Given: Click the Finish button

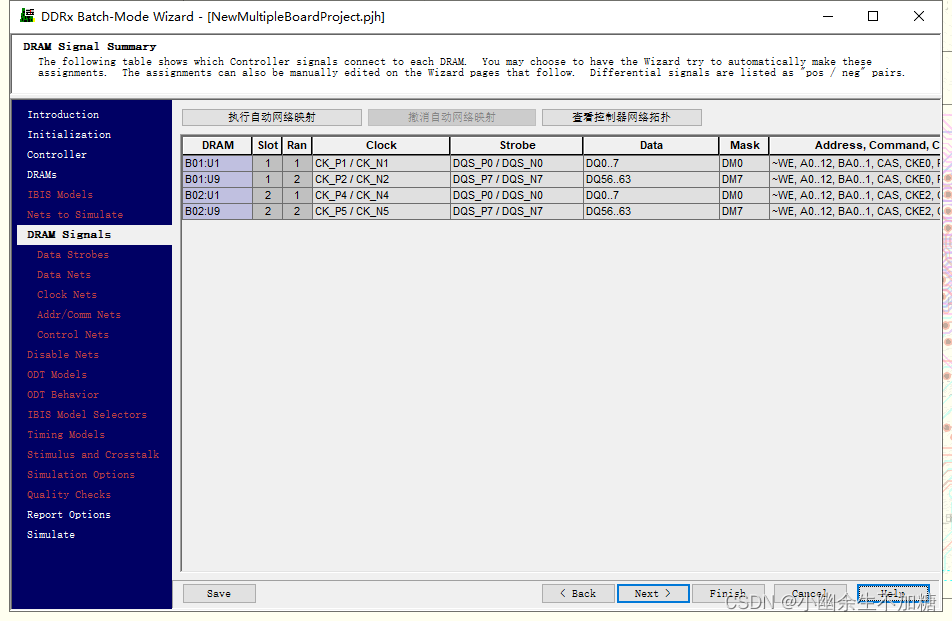Looking at the screenshot, I should tap(728, 594).
